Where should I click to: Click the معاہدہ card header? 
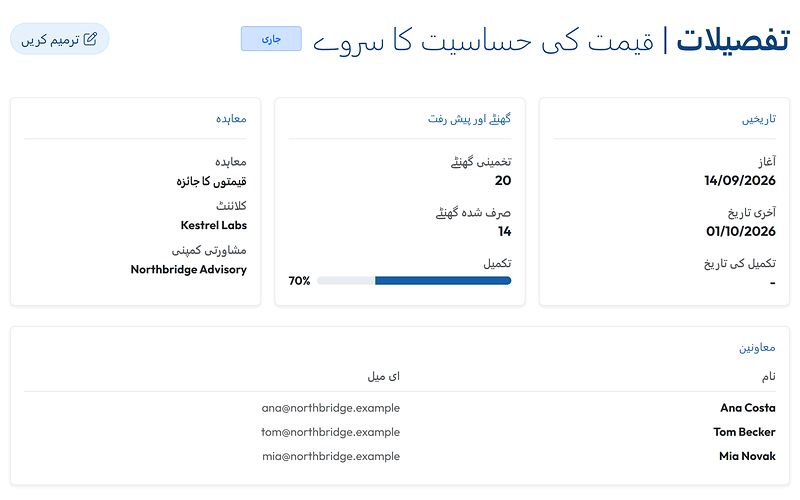pyautogui.click(x=231, y=119)
